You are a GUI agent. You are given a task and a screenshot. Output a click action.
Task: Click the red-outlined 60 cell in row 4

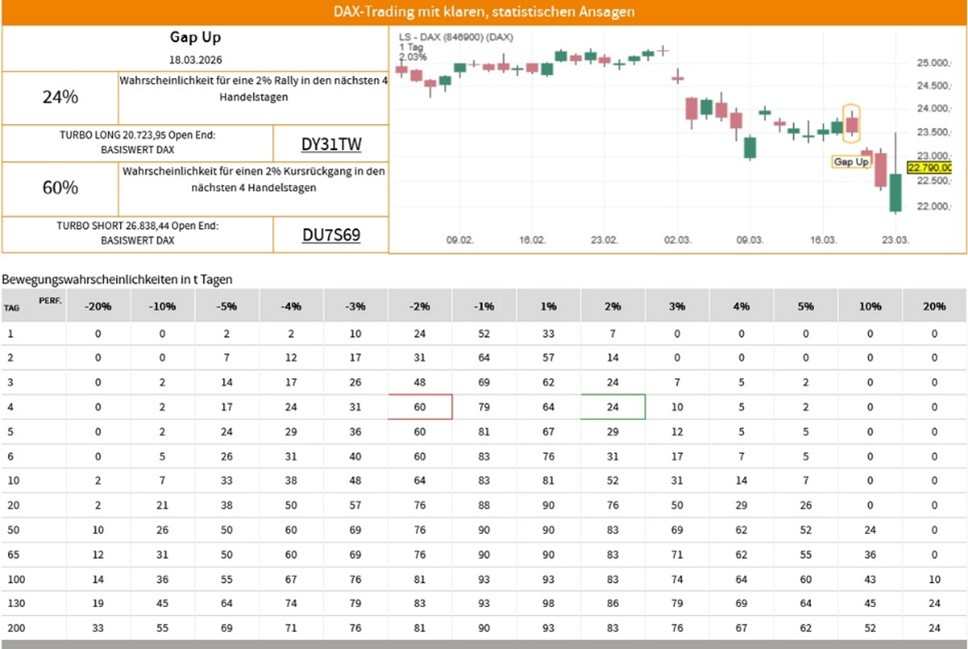pos(420,406)
